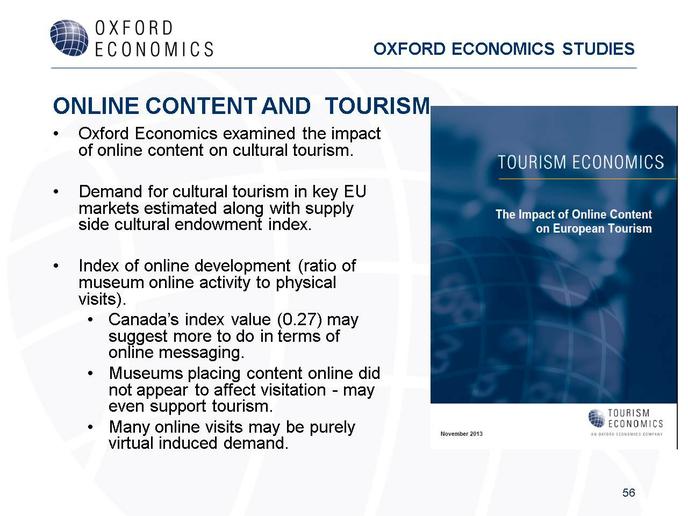Click the report cover thumbnail image

(554, 277)
